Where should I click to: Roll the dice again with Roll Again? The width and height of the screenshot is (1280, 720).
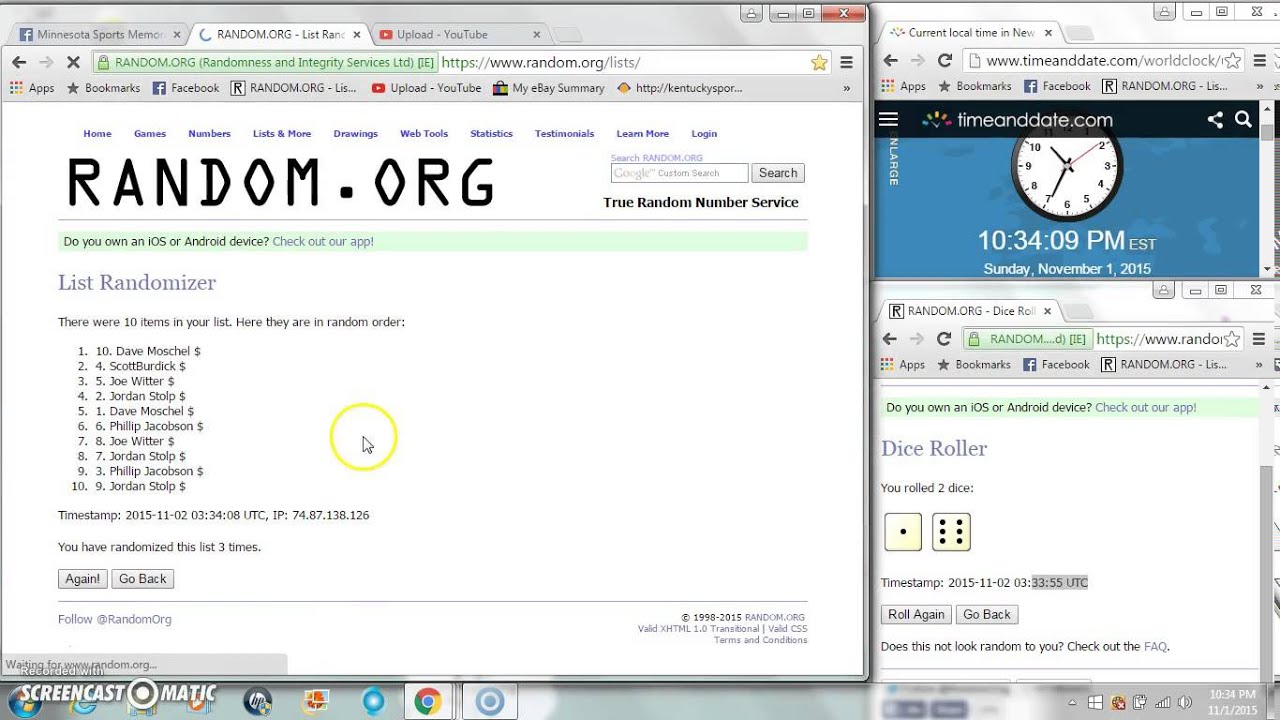(x=916, y=615)
